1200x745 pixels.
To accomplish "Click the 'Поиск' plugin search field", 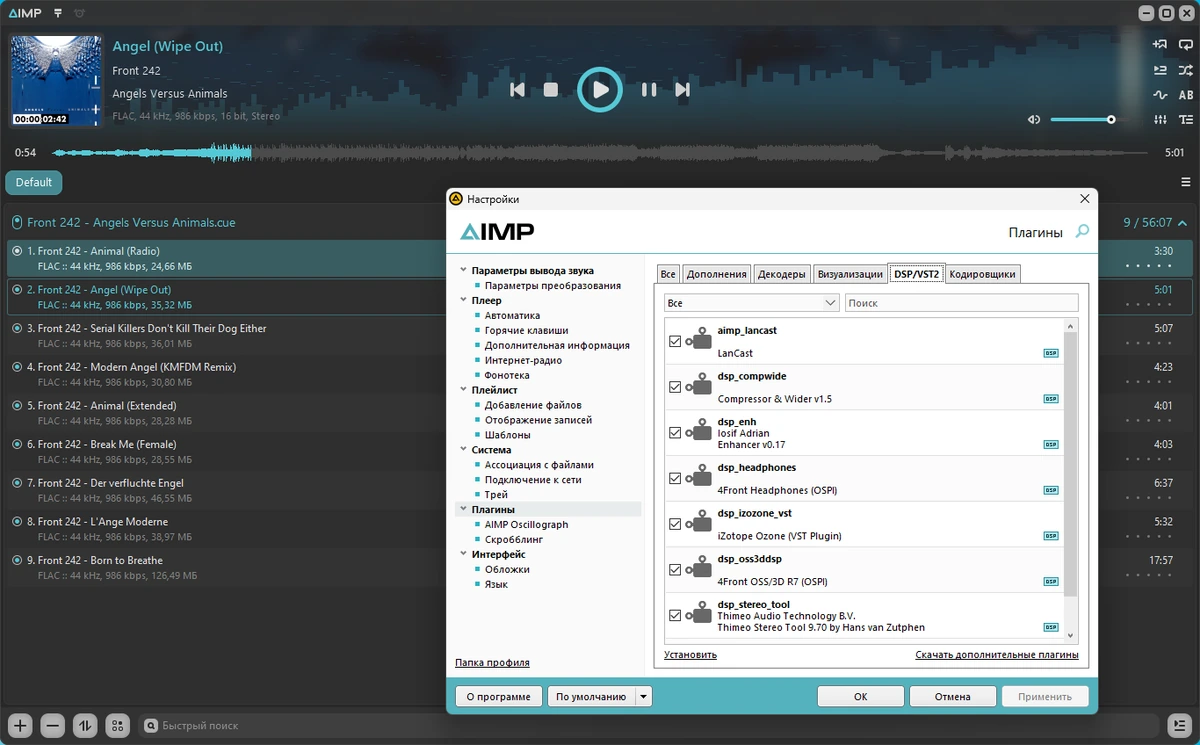I will (x=961, y=302).
